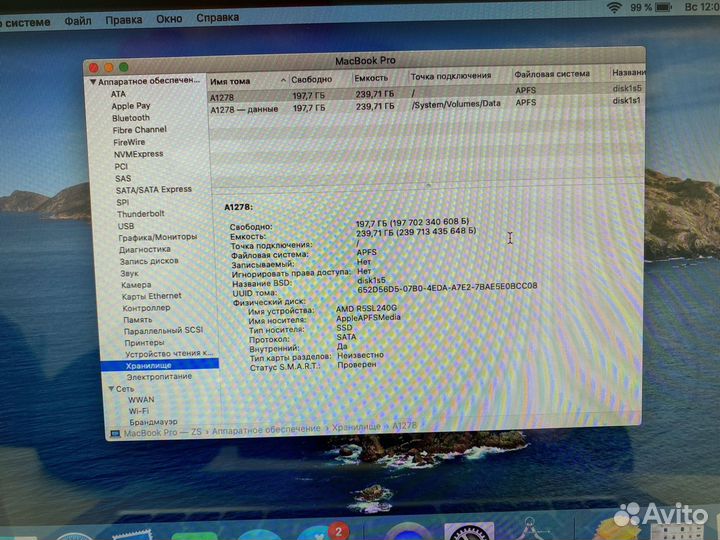
Task: Click the 197,7 ГБ (197 702 340 608 Б) value
Action: [412, 223]
